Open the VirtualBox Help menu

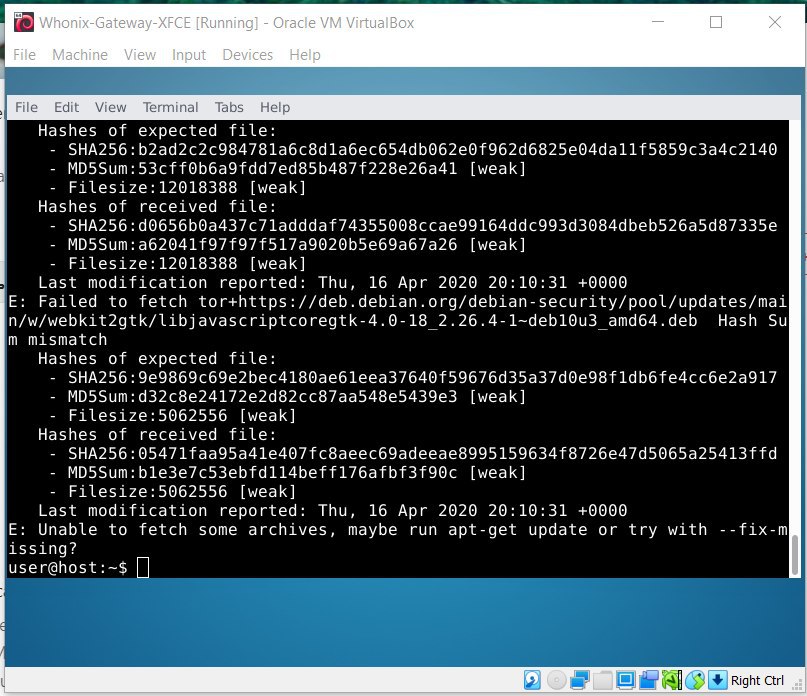tap(305, 55)
